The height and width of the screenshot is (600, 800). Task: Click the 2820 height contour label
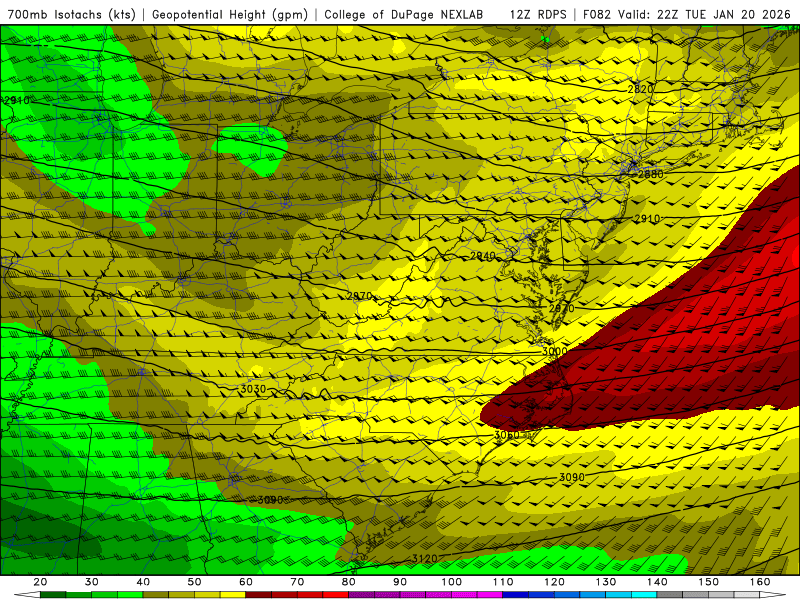(640, 89)
